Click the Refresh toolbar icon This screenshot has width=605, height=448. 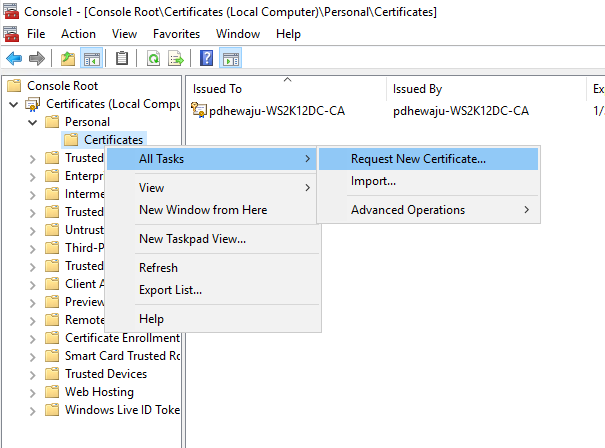tap(154, 59)
